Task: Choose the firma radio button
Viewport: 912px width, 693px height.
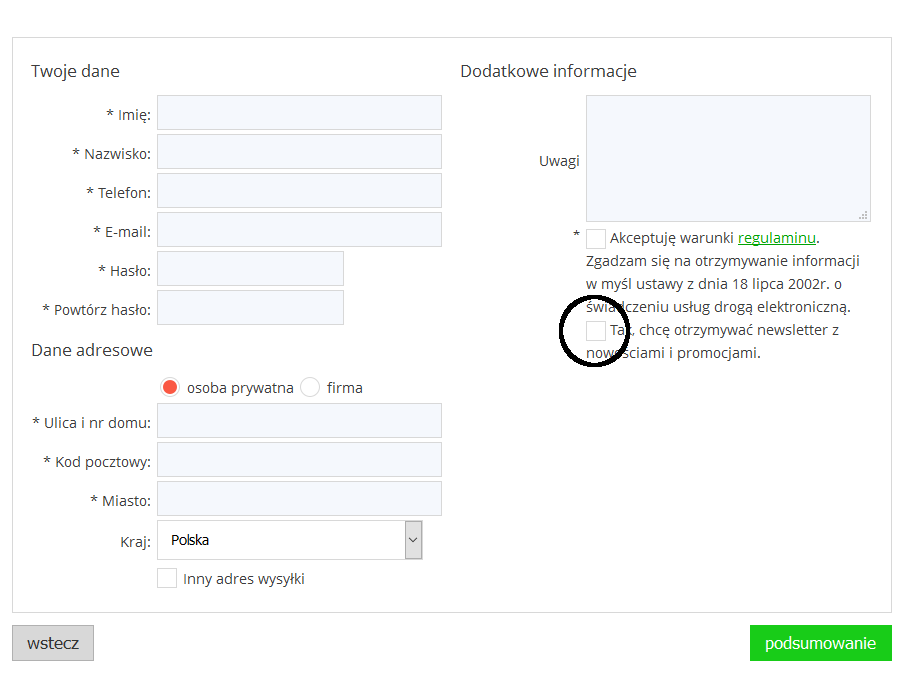Action: coord(310,388)
